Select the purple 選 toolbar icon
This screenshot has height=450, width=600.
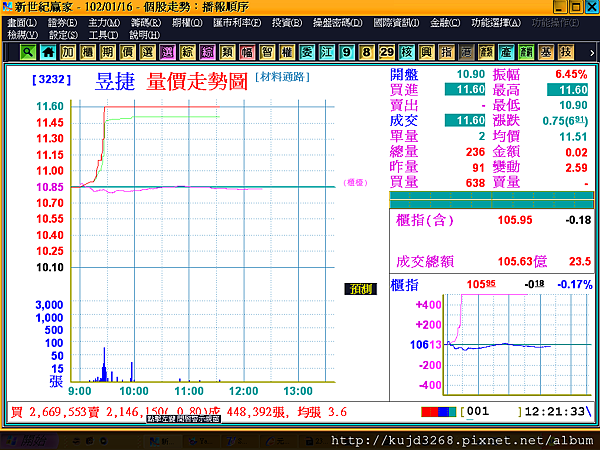coord(167,52)
